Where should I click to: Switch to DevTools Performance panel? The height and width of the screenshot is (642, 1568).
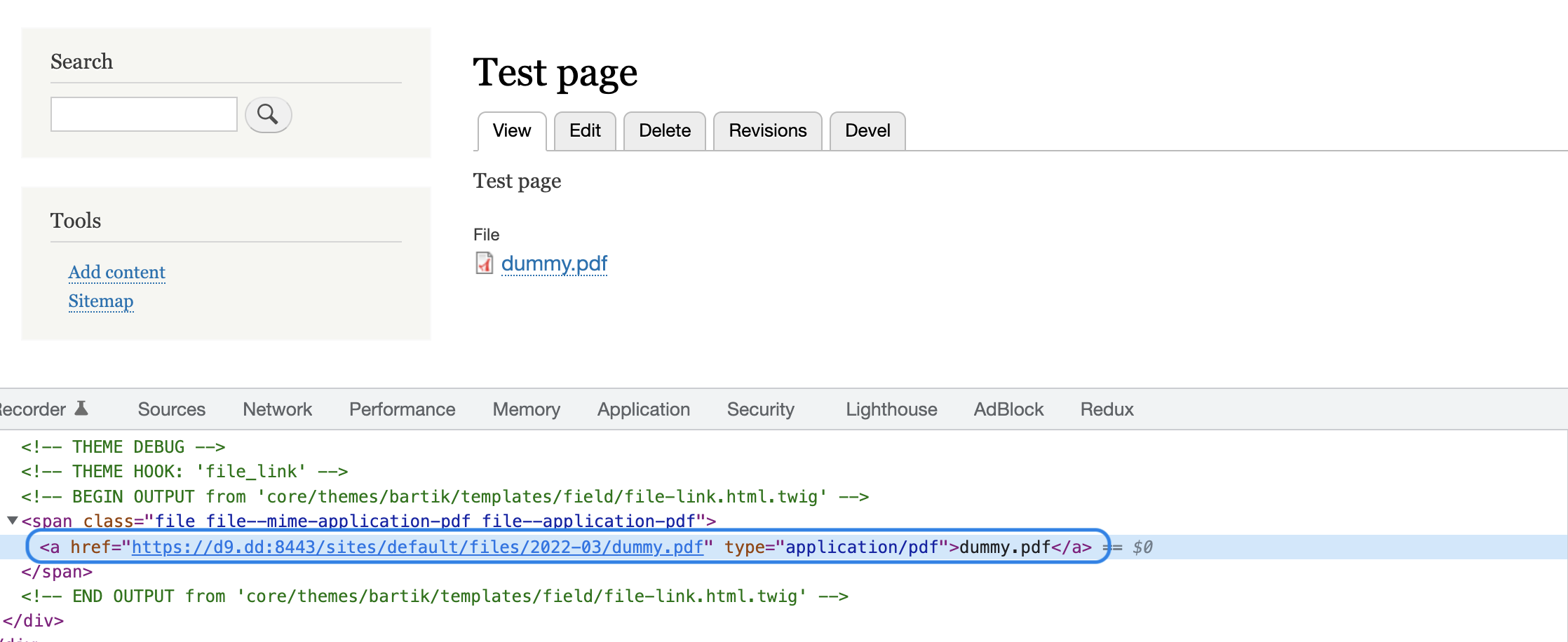pos(403,409)
